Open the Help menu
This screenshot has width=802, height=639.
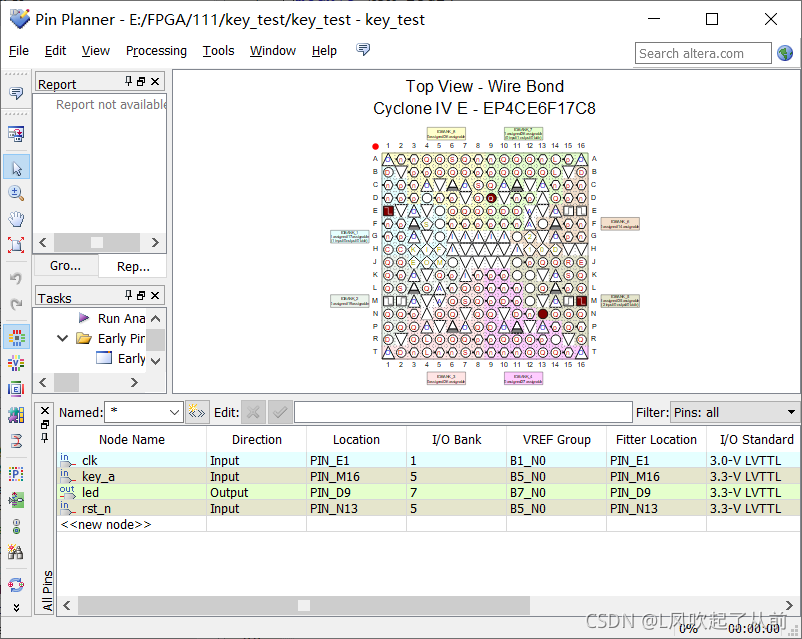(x=324, y=51)
